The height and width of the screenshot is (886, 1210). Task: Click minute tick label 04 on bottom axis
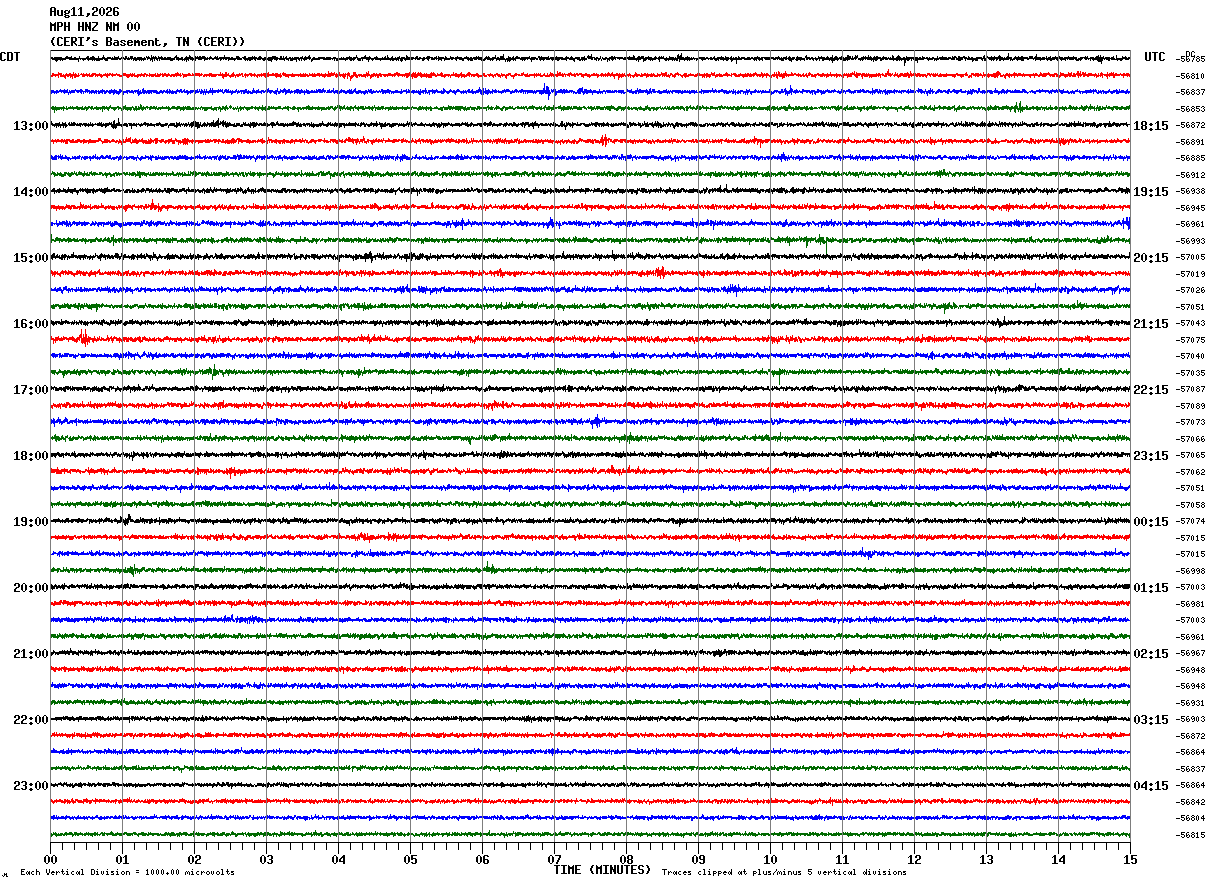(338, 860)
